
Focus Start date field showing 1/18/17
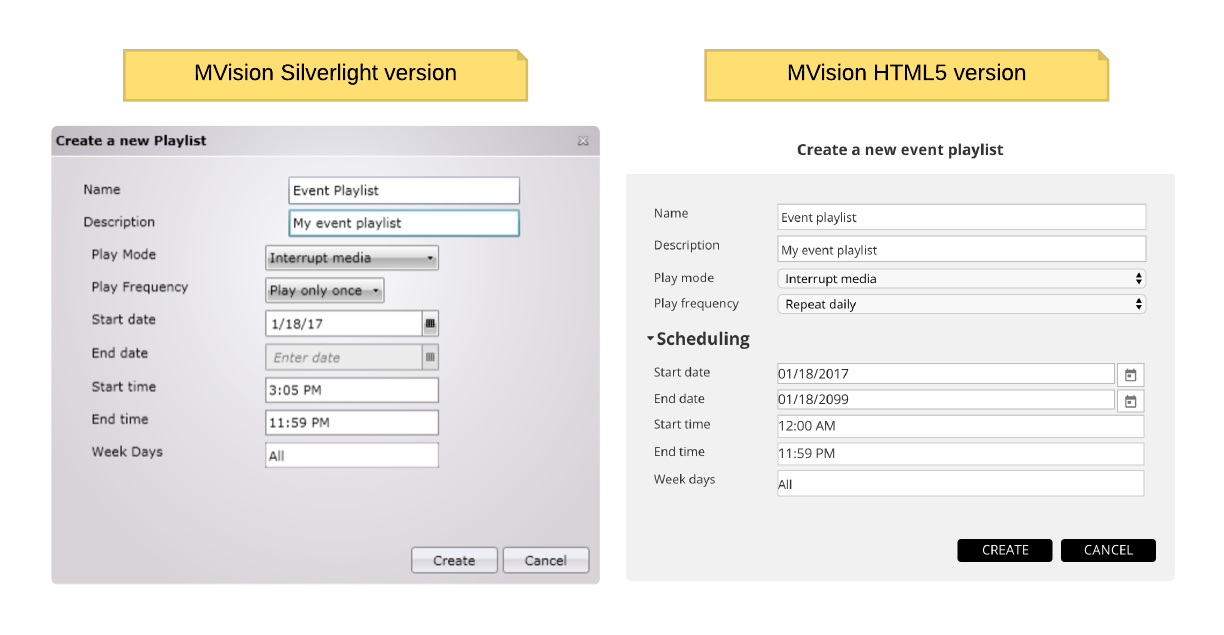(344, 324)
